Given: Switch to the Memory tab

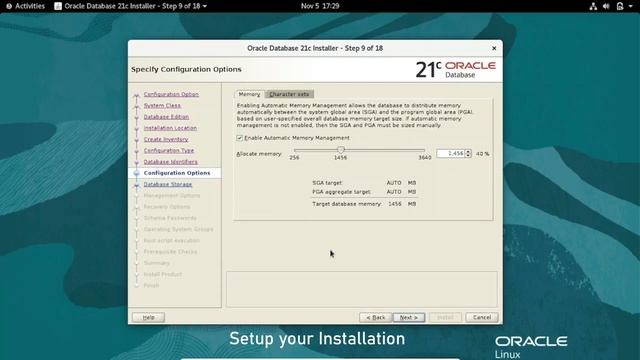Looking at the screenshot, I should [249, 94].
